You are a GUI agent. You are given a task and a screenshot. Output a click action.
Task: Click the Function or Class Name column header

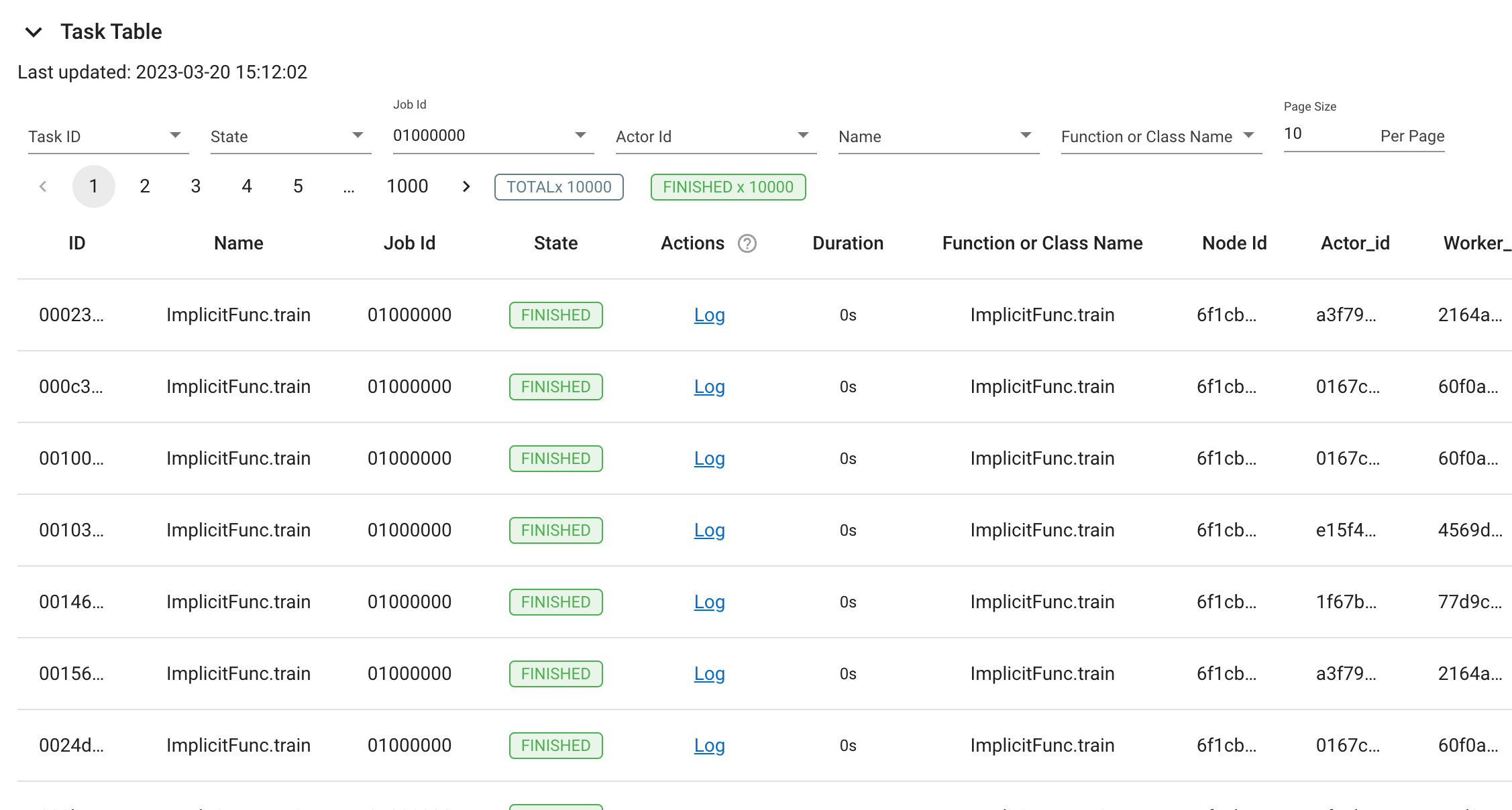pyautogui.click(x=1042, y=243)
